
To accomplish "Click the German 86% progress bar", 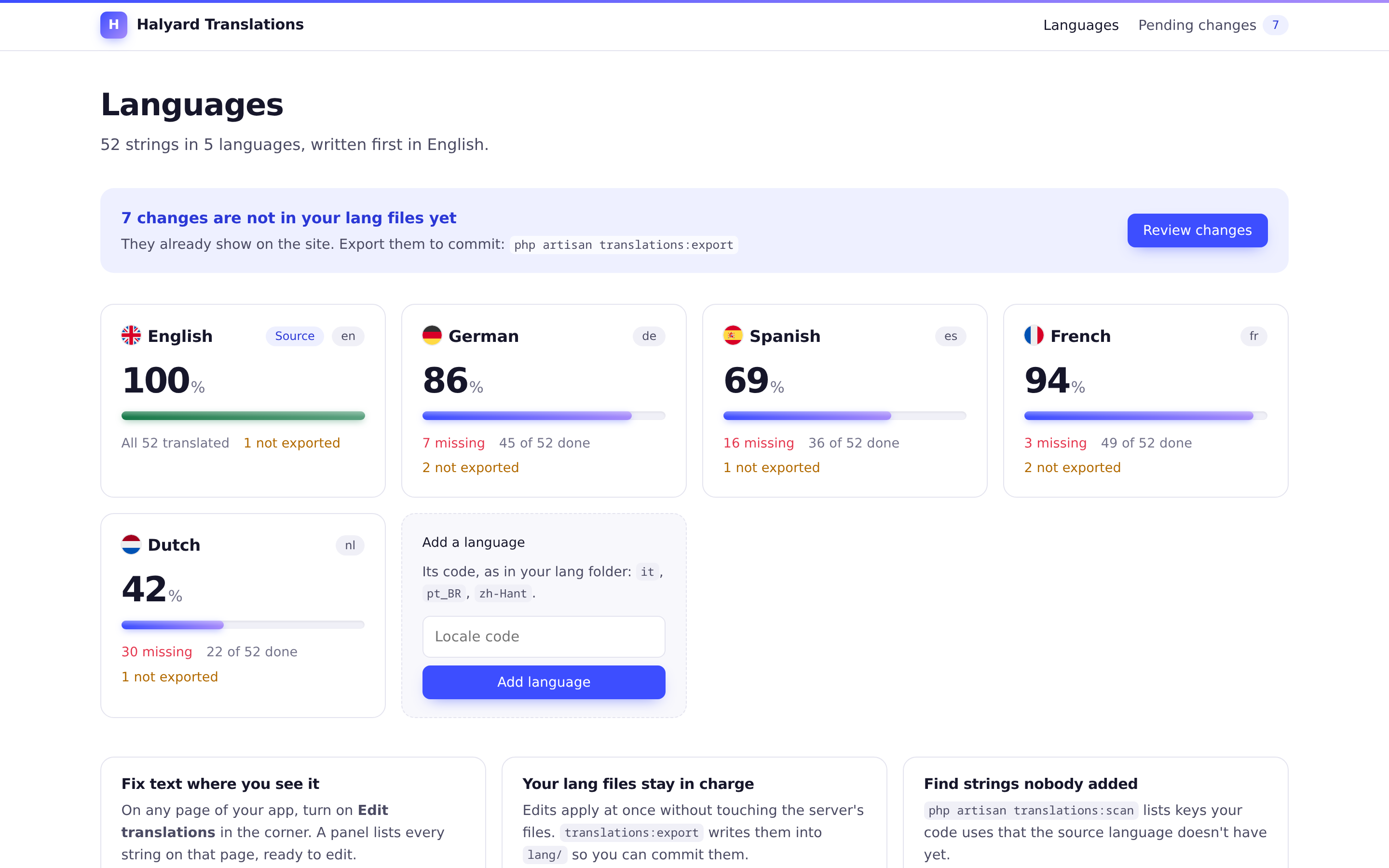I will point(544,416).
